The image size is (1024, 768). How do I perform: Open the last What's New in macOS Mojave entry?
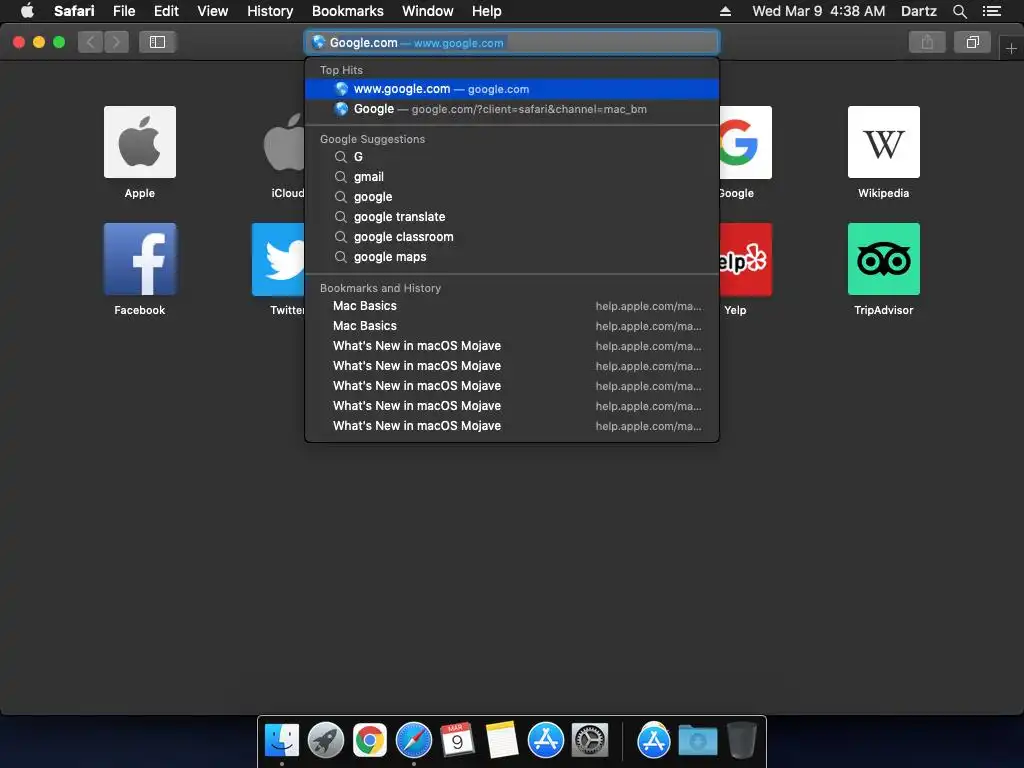[511, 426]
